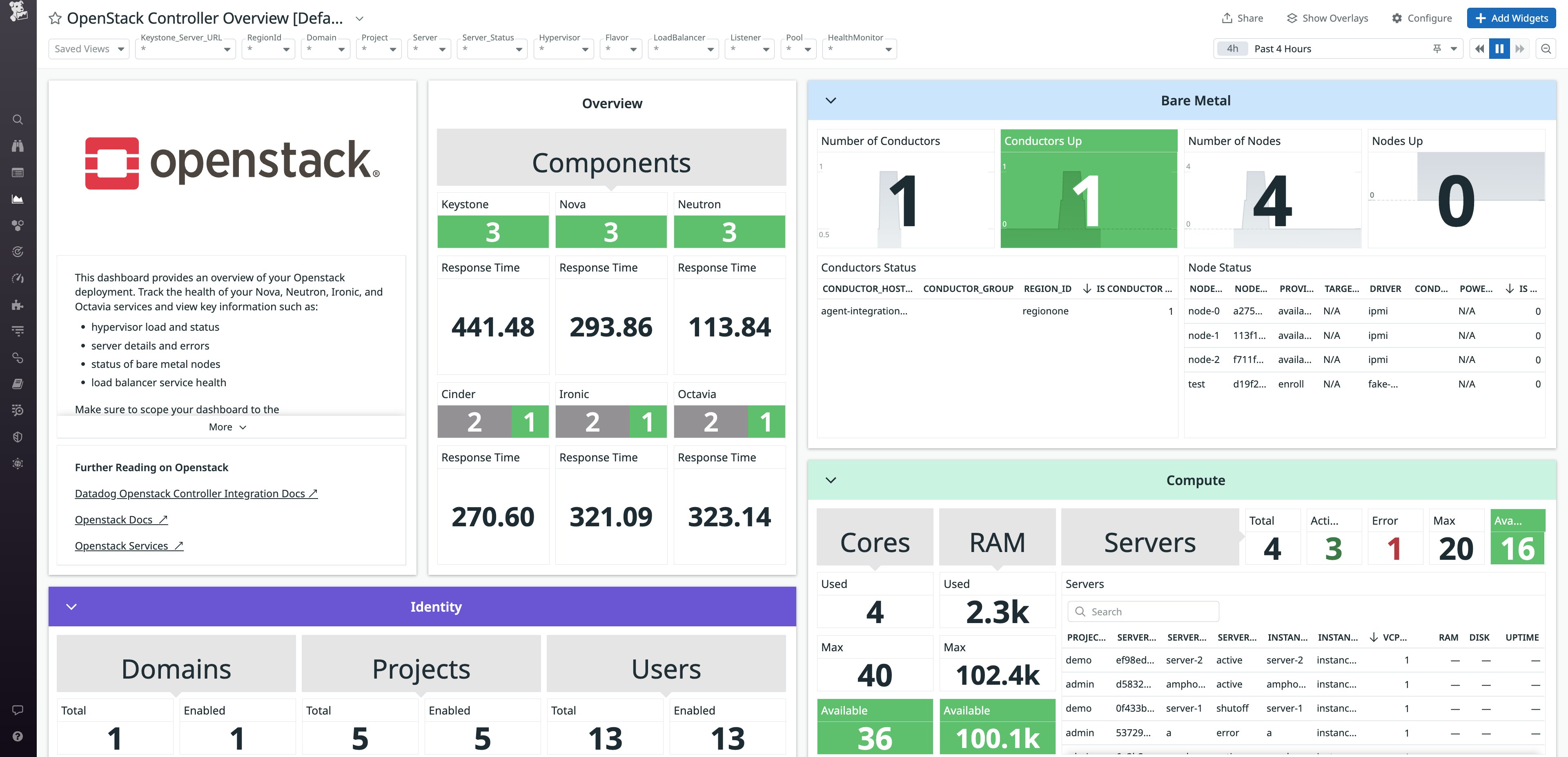Open the dashboard title dropdown menu
This screenshot has height=757, width=1568.
359,18
